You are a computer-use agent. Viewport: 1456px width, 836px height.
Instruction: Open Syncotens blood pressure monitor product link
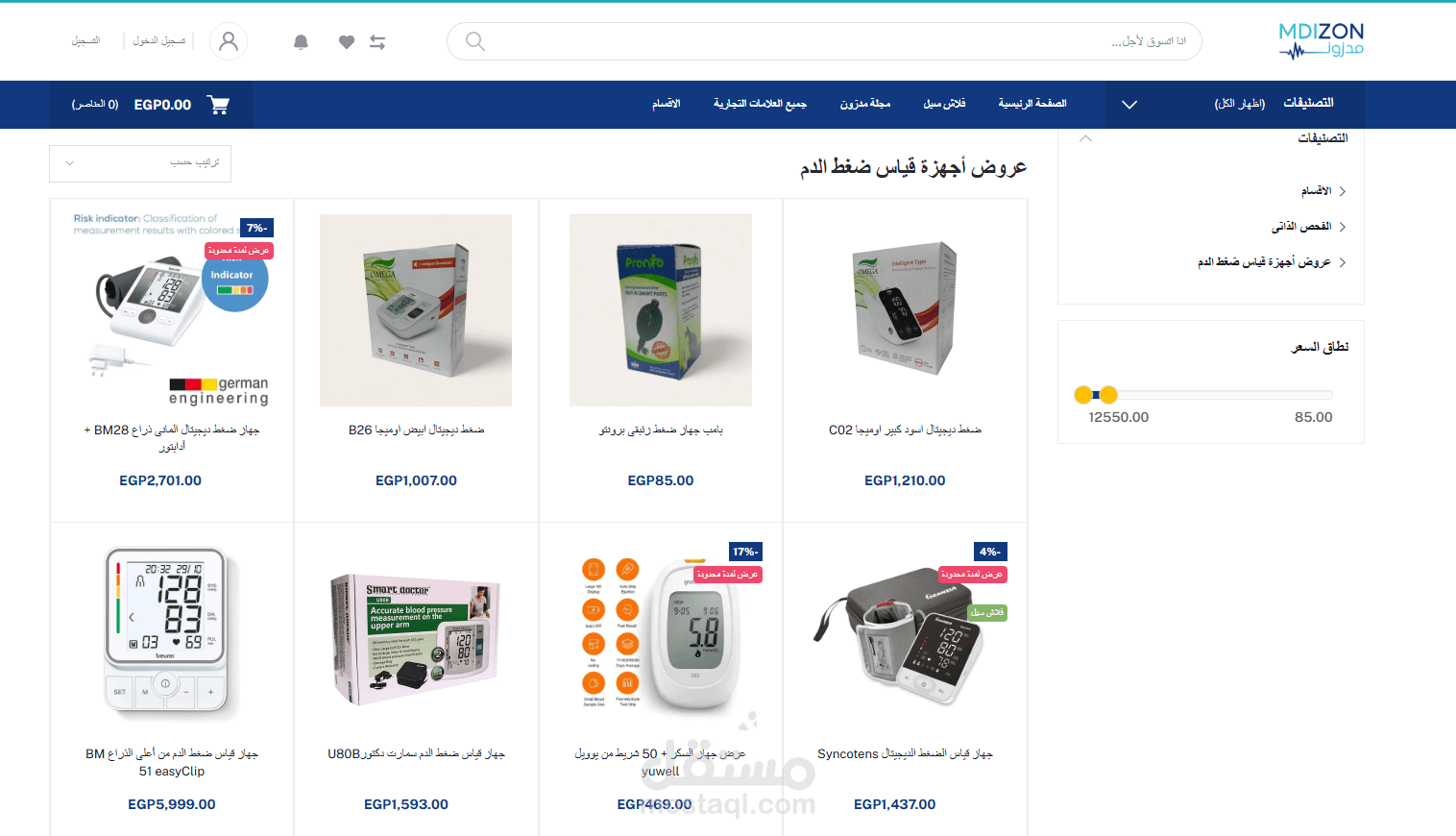point(905,754)
